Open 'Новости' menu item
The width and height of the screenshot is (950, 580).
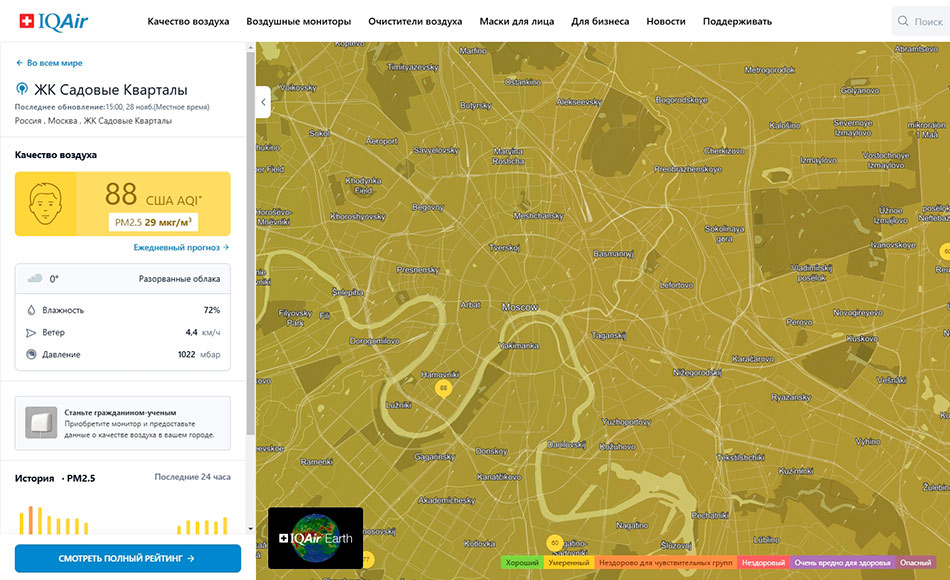(666, 21)
